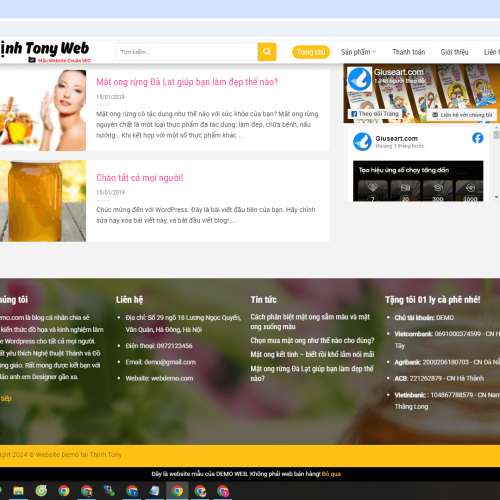Click the 15/01/2019 date of the Đà Lạt post

[x=110, y=97]
